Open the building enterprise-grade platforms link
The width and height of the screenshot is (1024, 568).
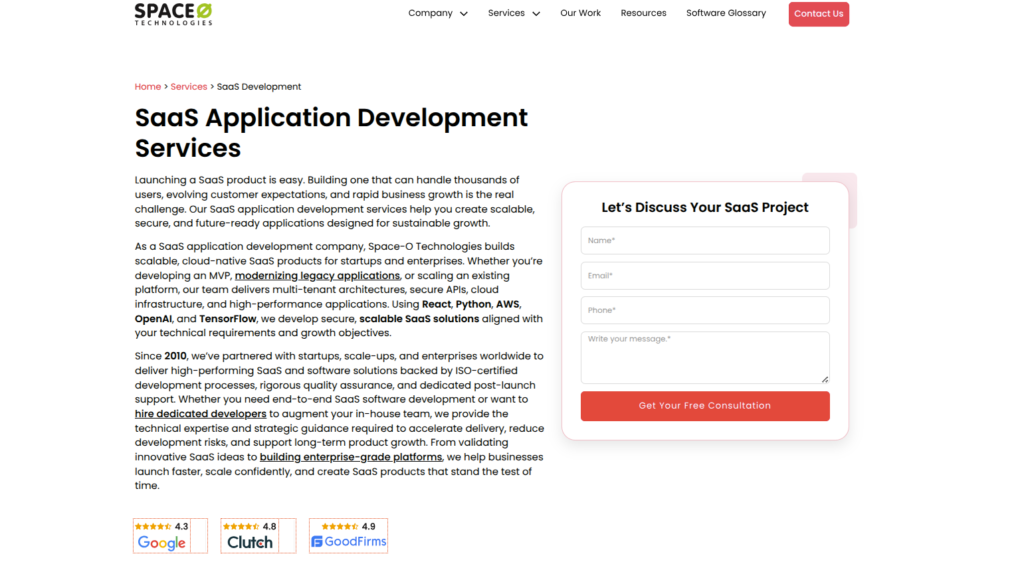point(351,457)
